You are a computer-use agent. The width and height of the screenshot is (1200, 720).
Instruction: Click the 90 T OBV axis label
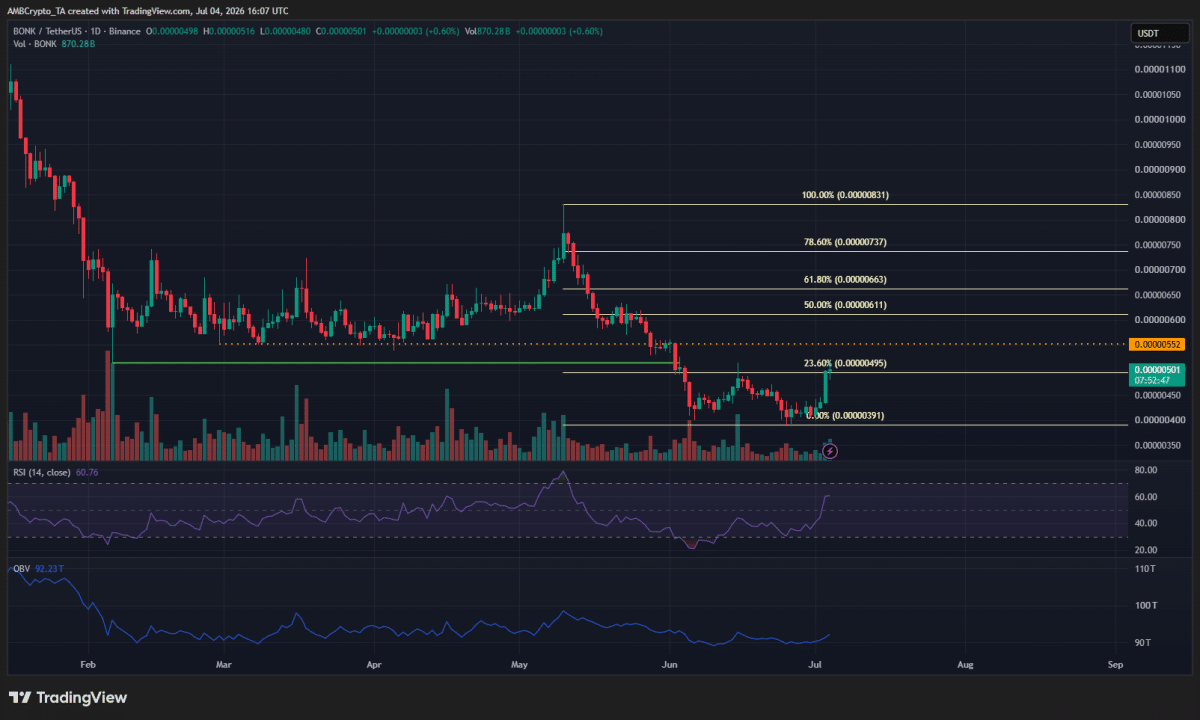click(x=1144, y=642)
